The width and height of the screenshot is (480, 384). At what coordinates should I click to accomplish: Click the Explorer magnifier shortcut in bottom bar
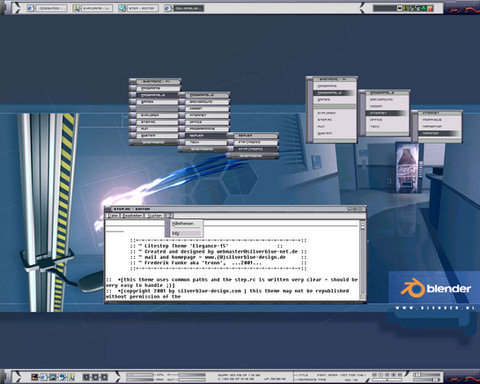pos(71,377)
